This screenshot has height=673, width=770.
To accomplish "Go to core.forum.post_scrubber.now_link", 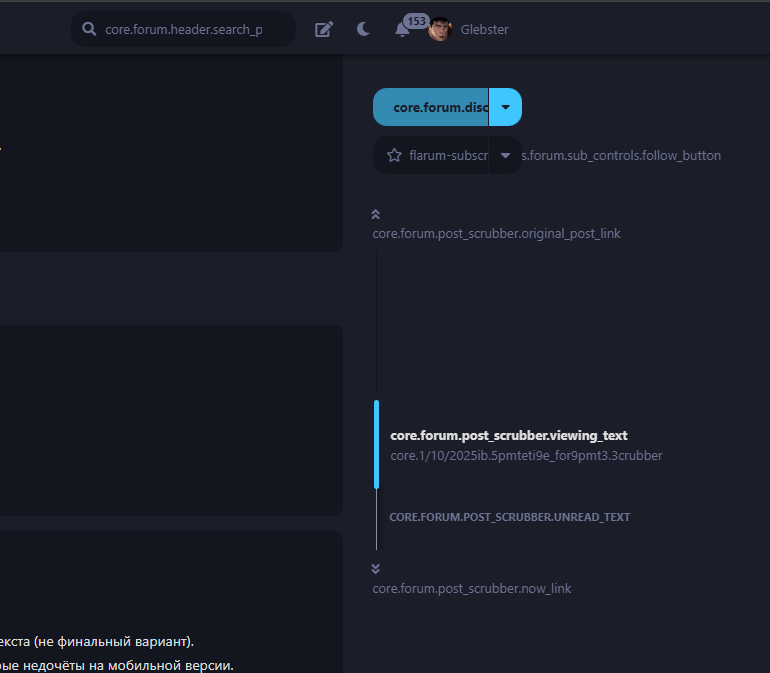I will tap(472, 589).
